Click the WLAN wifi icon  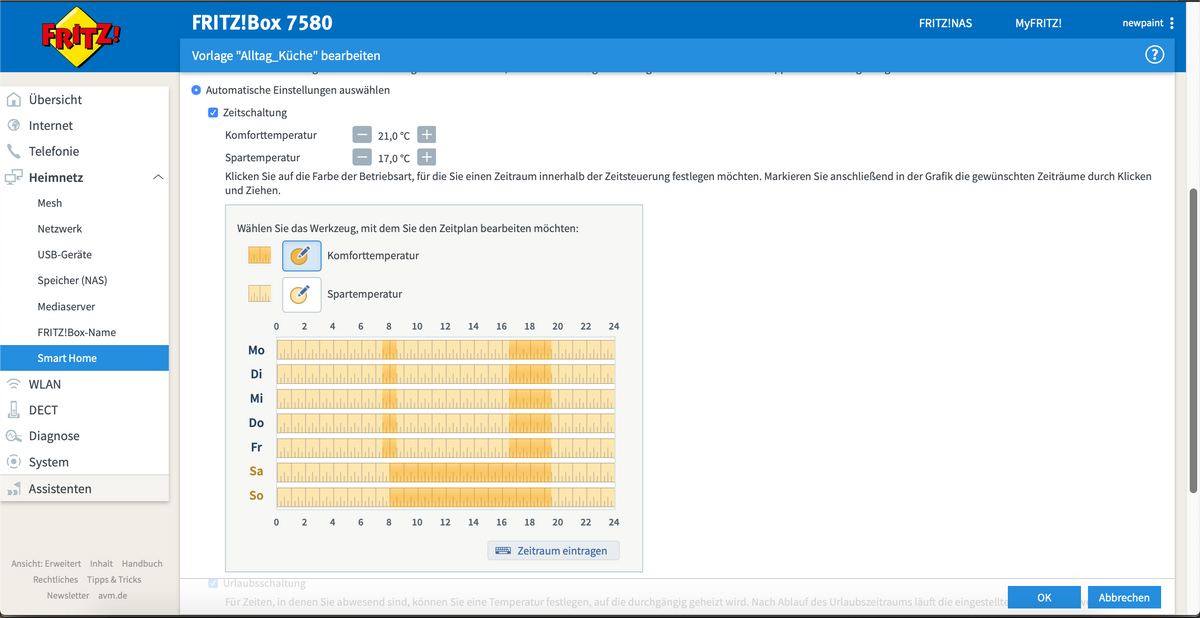pyautogui.click(x=14, y=384)
